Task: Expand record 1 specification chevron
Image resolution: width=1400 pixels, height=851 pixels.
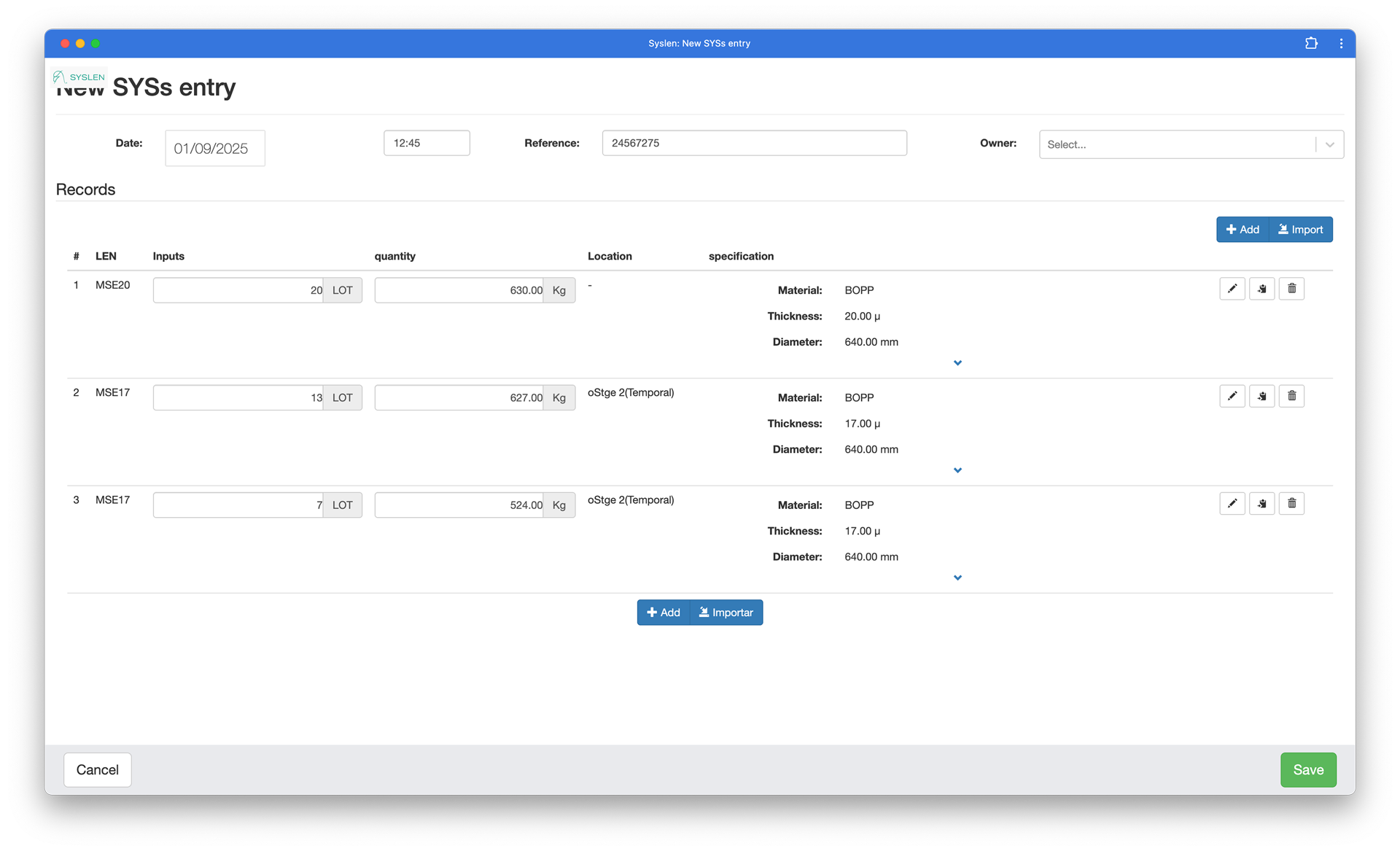Action: (x=957, y=363)
